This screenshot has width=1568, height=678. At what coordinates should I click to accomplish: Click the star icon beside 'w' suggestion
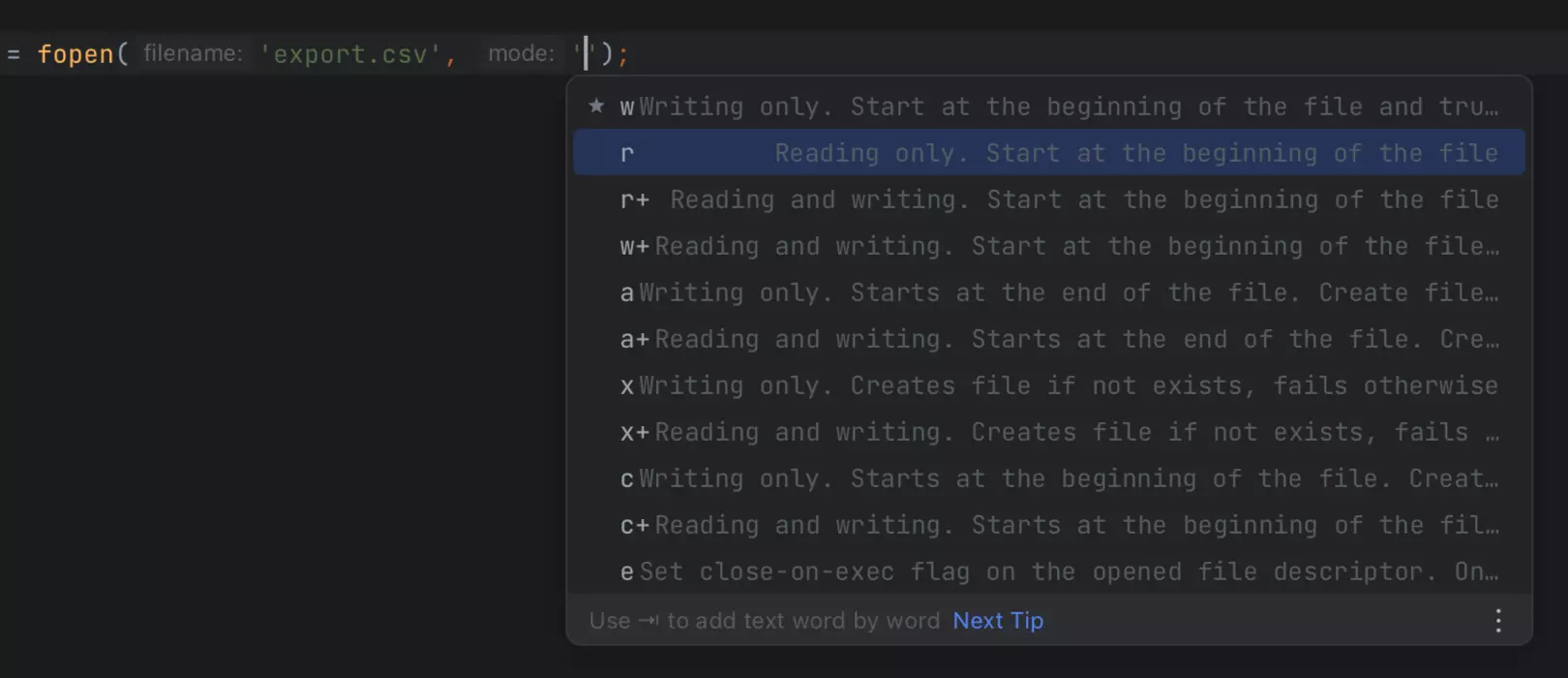point(596,106)
